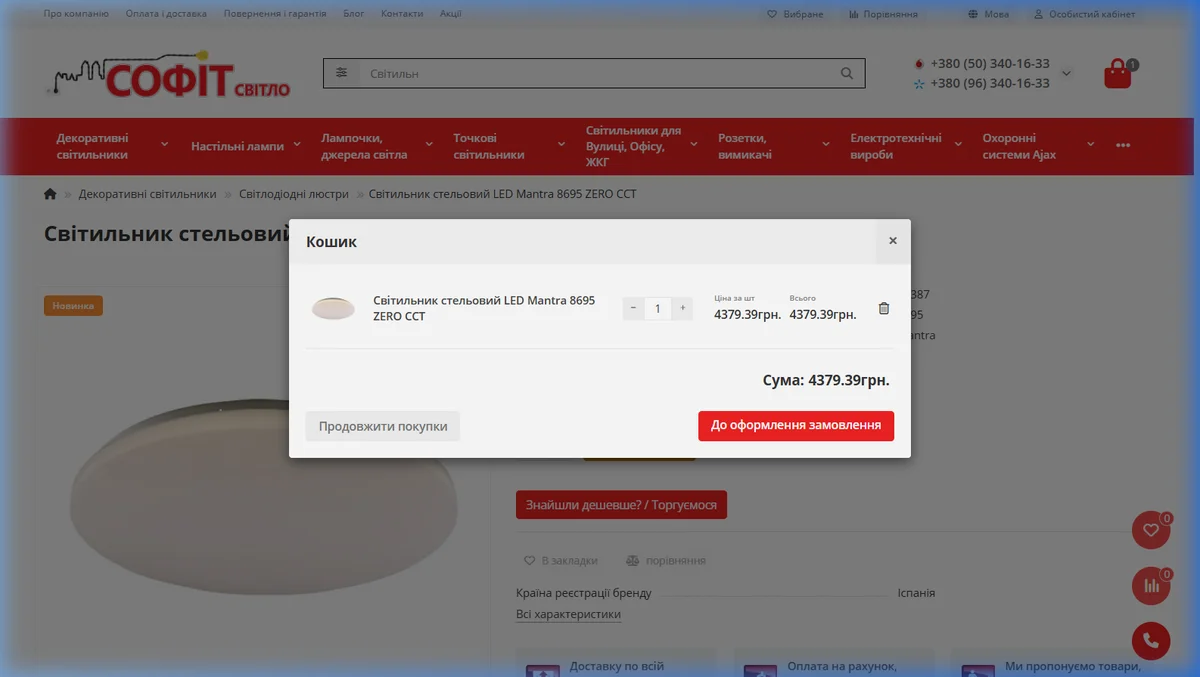Delete item with trash icon in cart
1200x677 pixels.
883,308
